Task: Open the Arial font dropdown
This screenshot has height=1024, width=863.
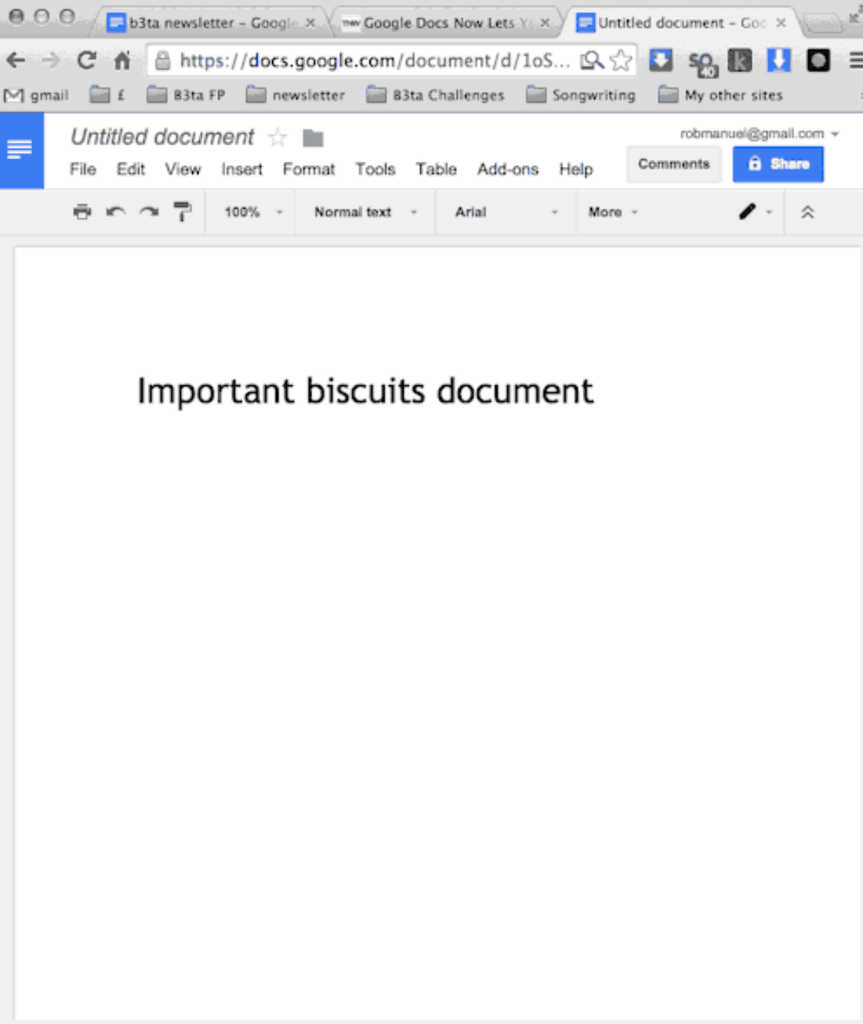Action: [x=506, y=212]
